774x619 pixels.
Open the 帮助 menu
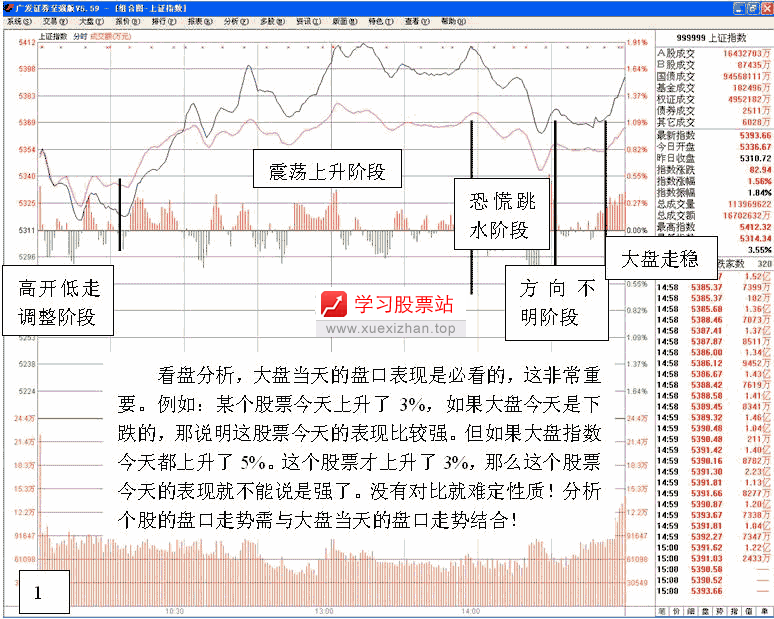(453, 21)
